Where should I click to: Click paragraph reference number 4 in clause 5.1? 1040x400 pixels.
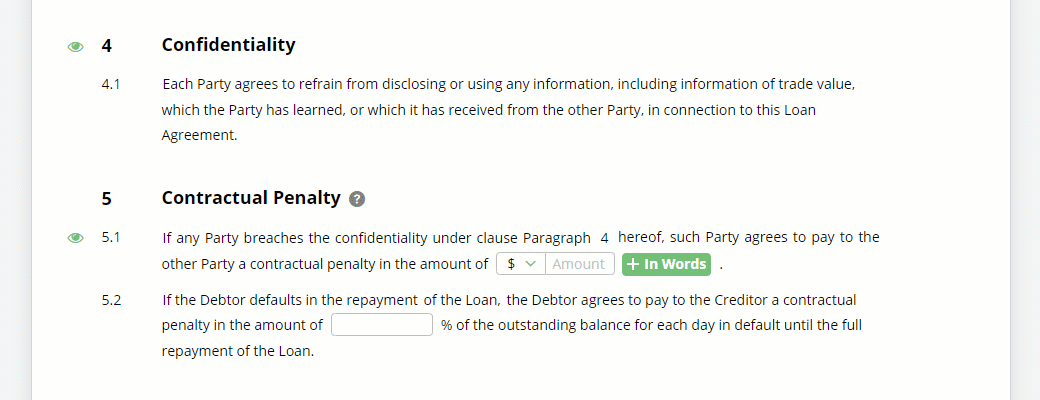(x=604, y=237)
